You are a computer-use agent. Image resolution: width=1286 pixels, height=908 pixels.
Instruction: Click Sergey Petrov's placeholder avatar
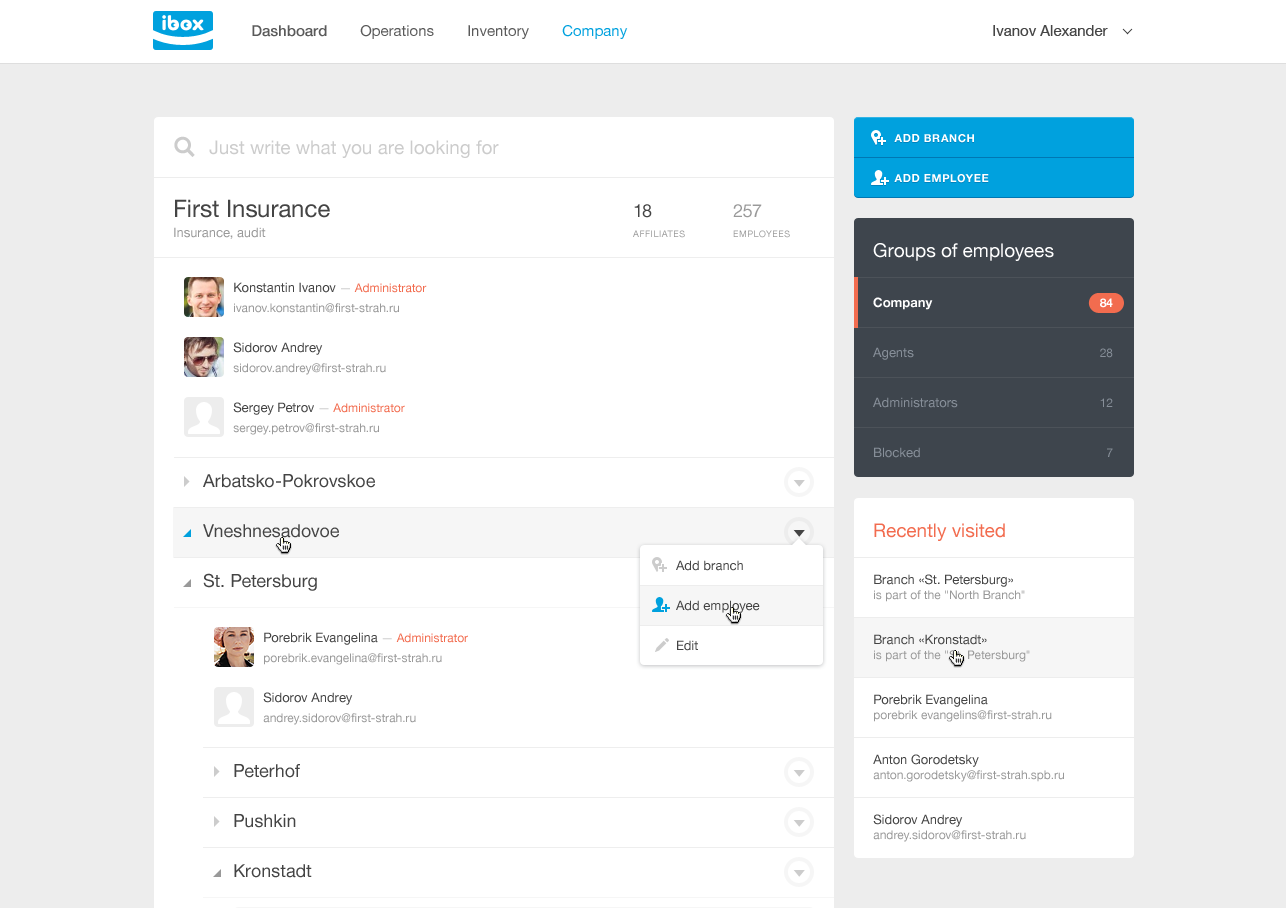(x=204, y=417)
